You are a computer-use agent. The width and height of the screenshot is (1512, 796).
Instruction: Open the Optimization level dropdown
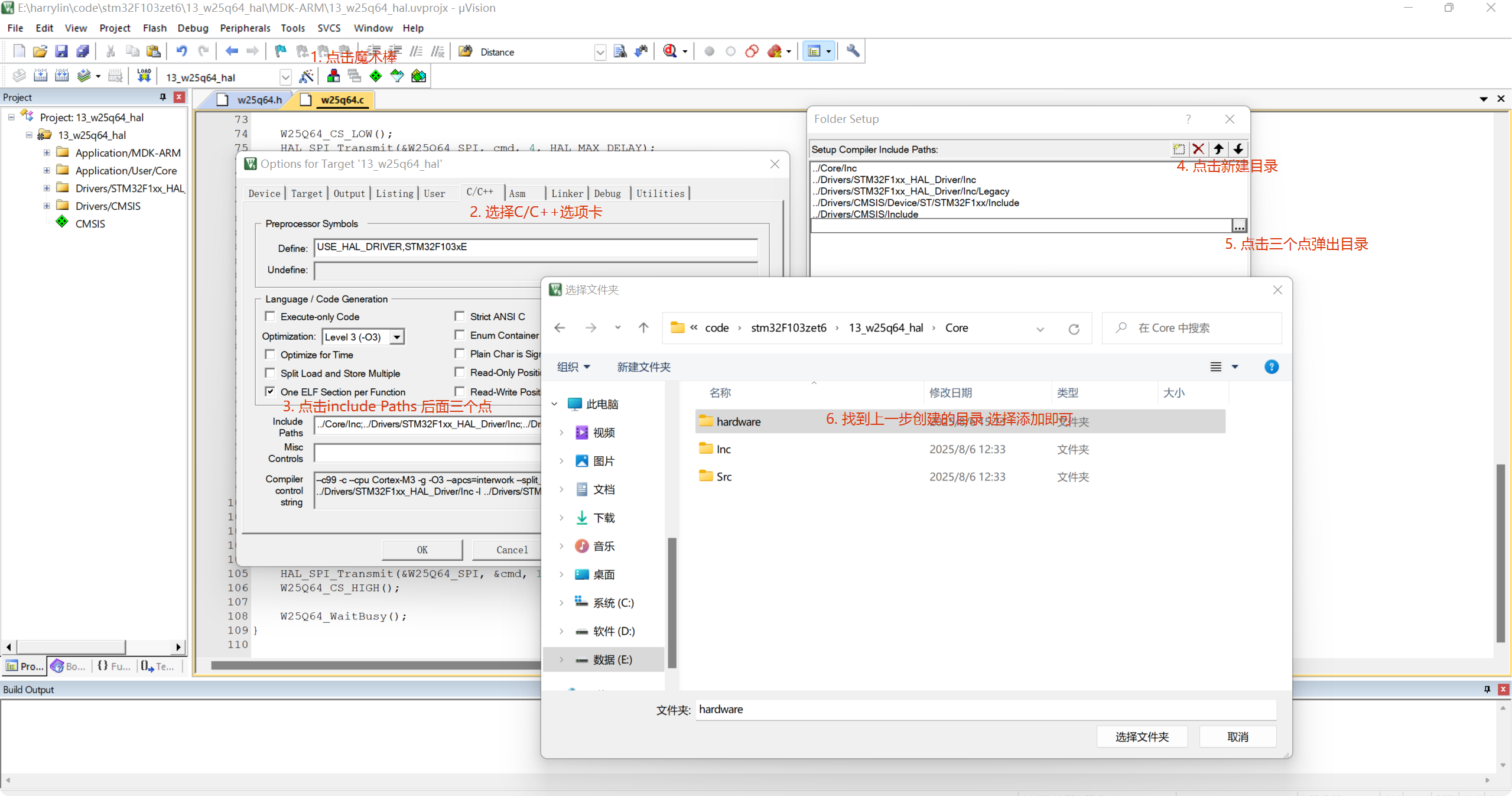pyautogui.click(x=397, y=337)
